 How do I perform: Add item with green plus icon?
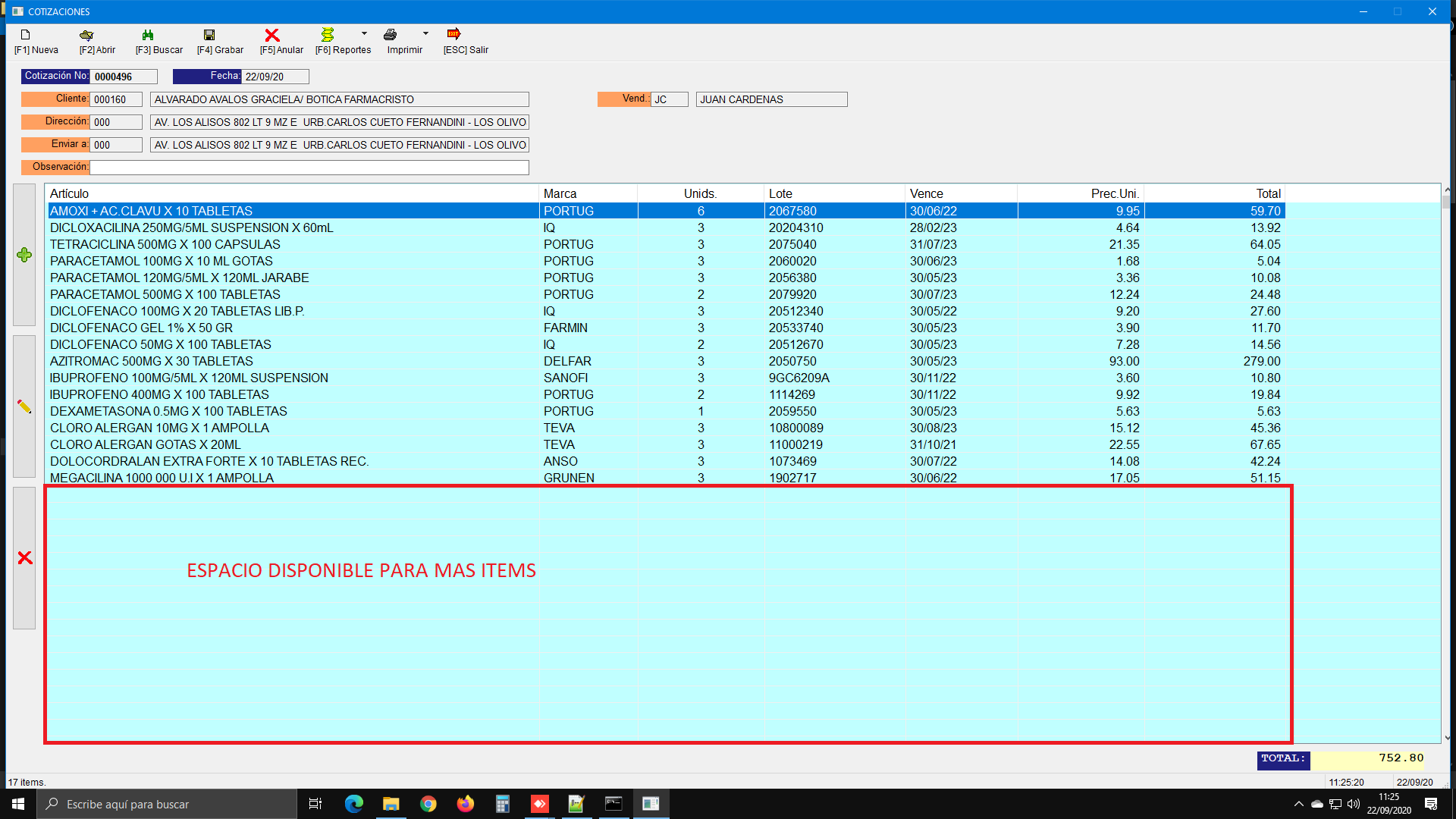point(24,255)
